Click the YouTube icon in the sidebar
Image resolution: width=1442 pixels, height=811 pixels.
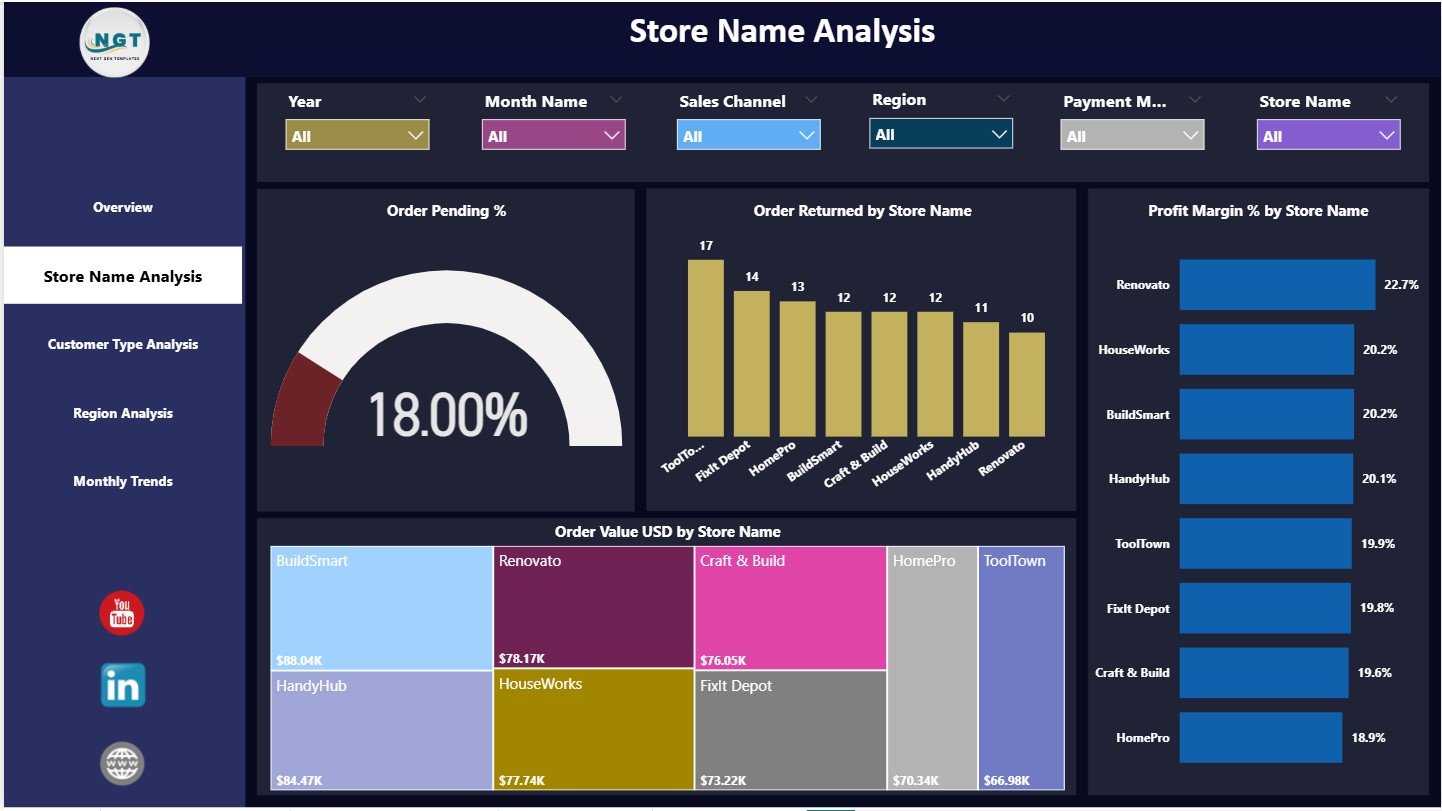tap(121, 613)
